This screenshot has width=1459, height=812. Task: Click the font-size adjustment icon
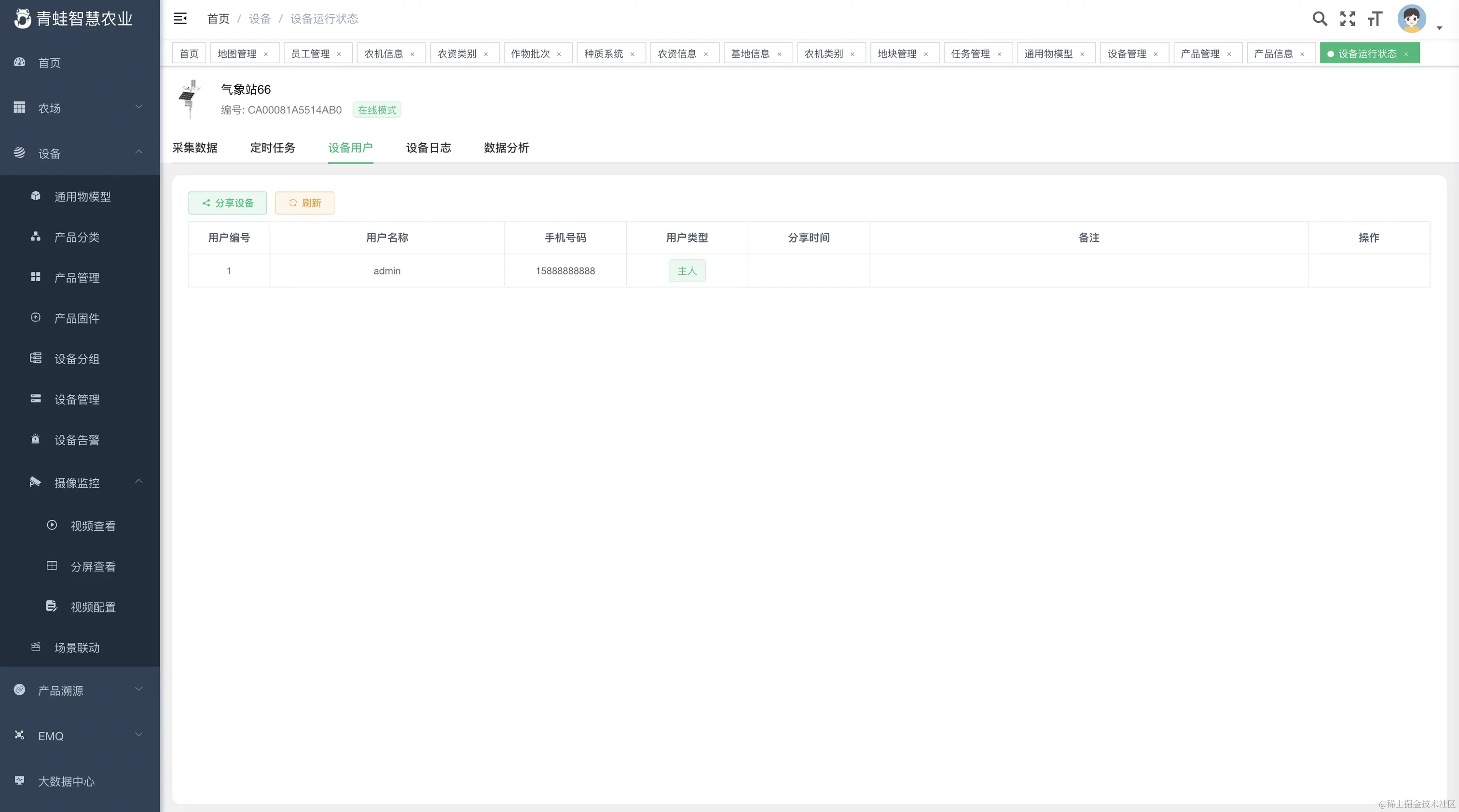[x=1375, y=19]
